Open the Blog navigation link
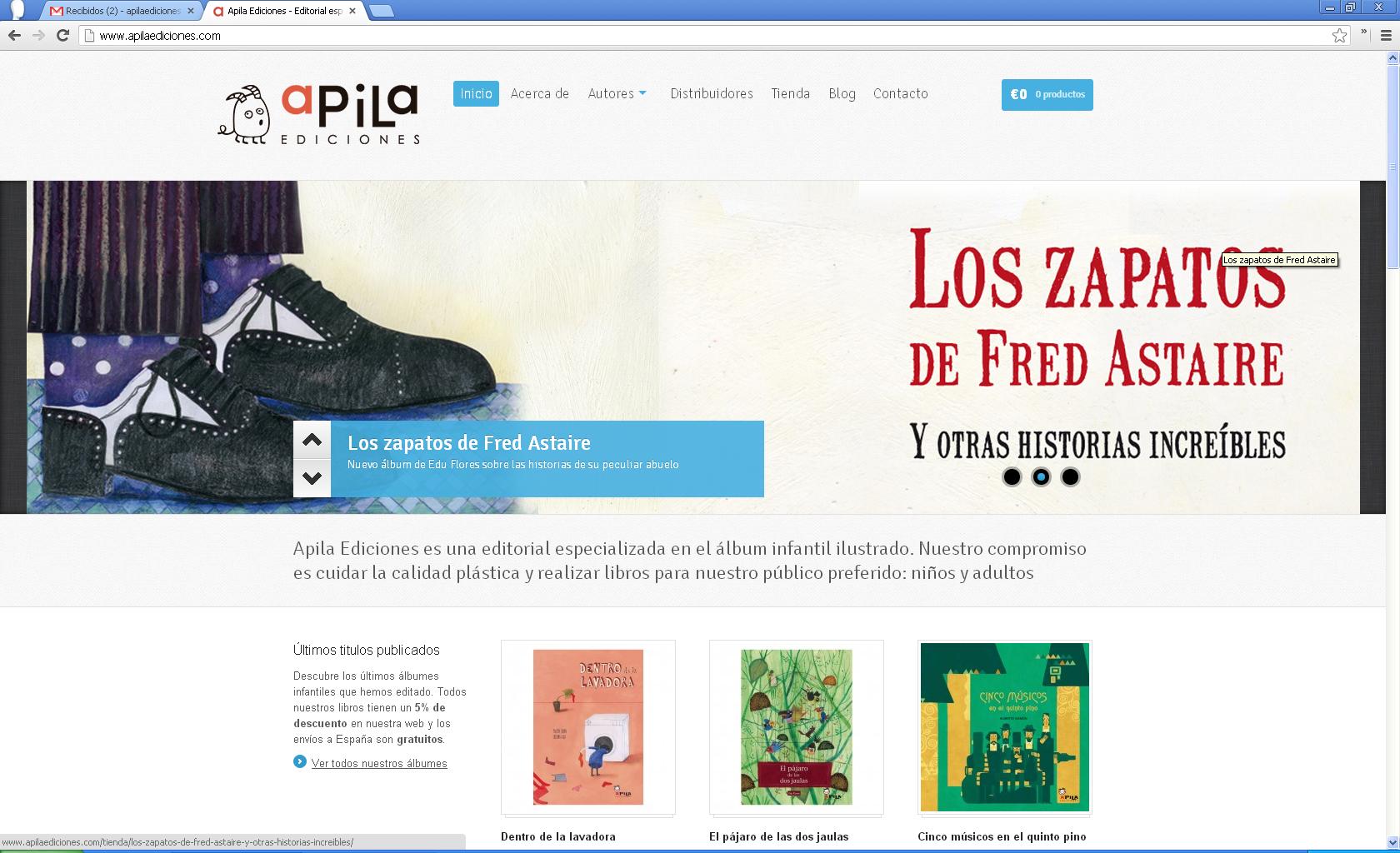The height and width of the screenshot is (853, 1400). [842, 93]
